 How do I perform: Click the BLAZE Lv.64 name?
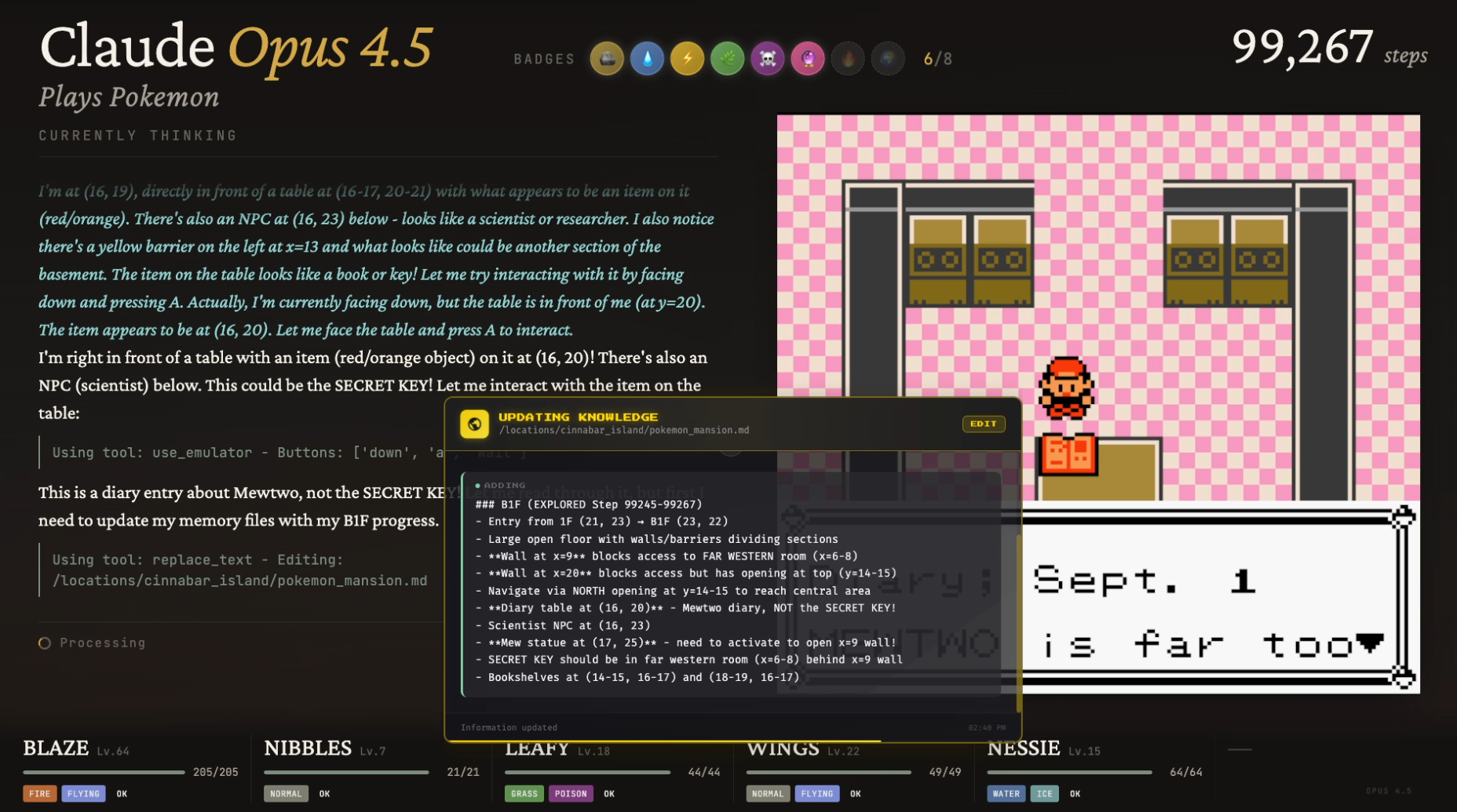click(76, 748)
